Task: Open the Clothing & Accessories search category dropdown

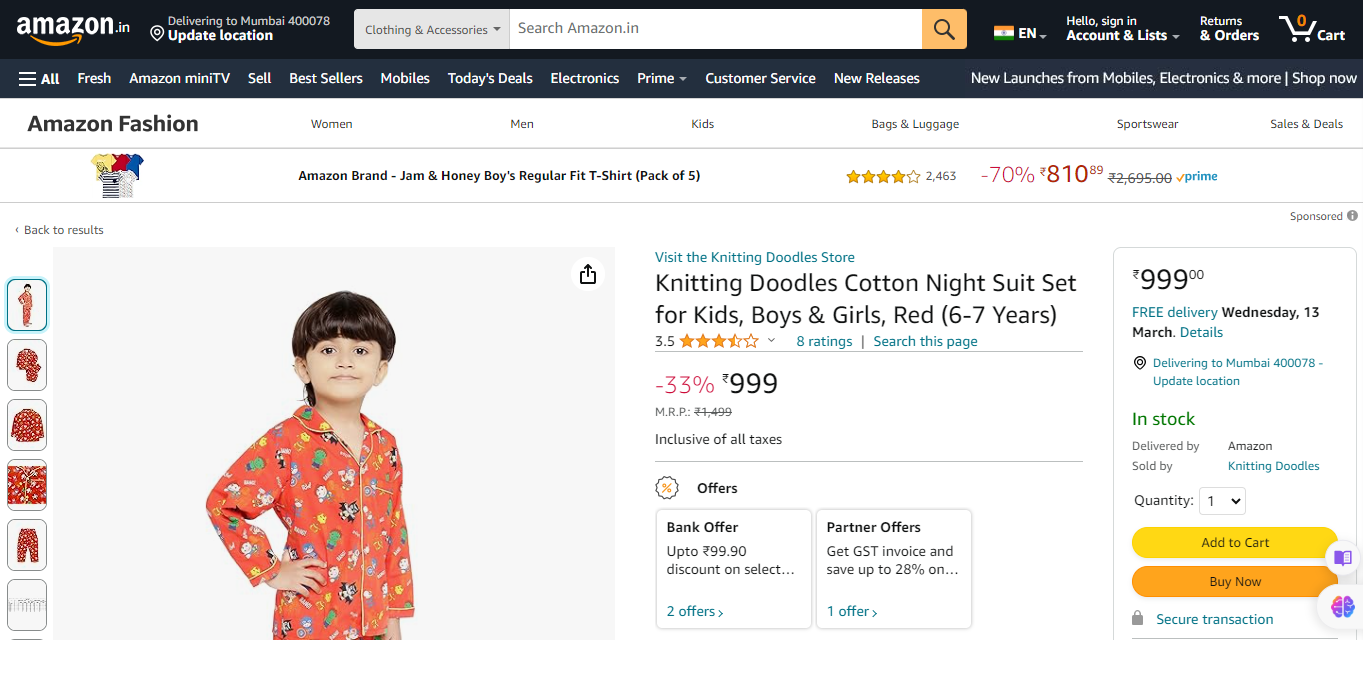Action: (432, 29)
